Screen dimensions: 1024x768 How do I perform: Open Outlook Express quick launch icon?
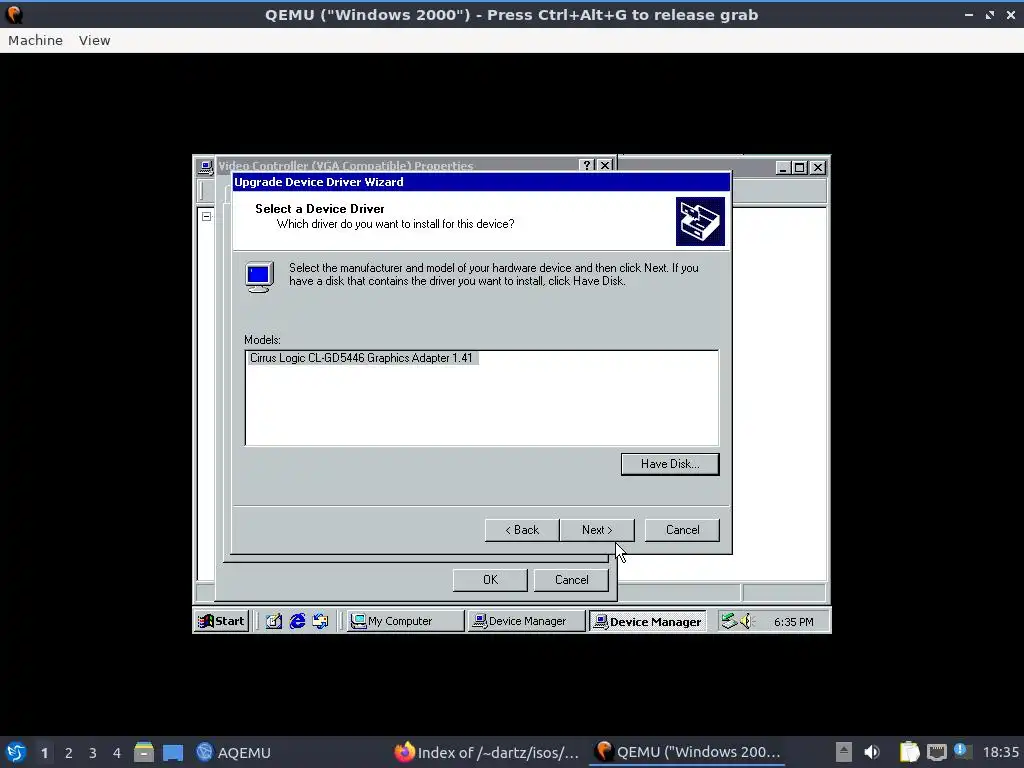click(321, 621)
